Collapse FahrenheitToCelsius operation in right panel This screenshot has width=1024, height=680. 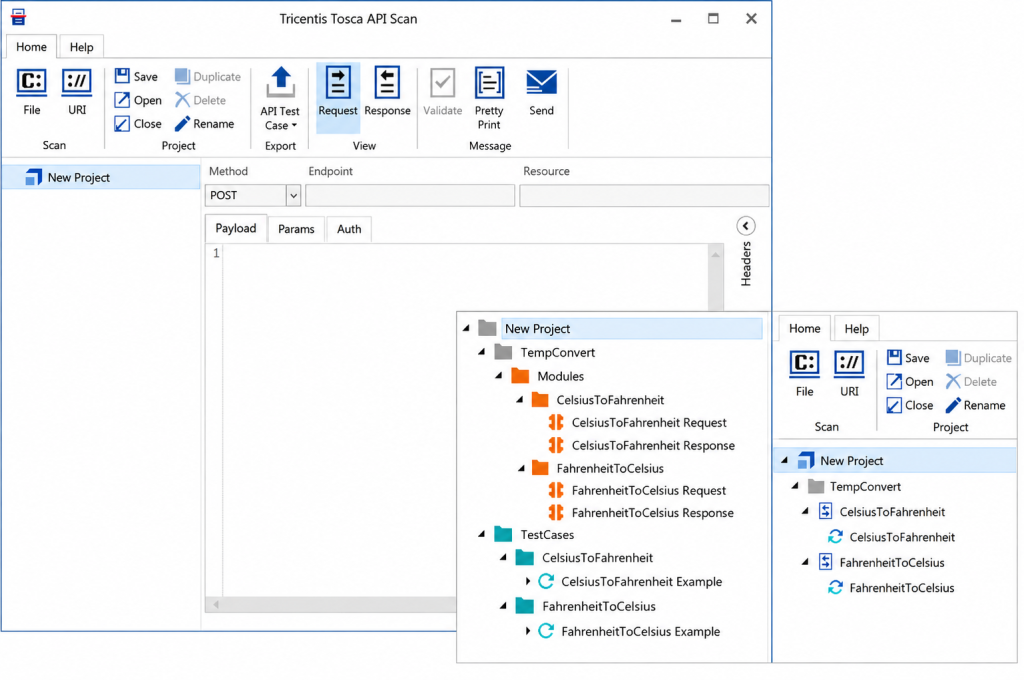pyautogui.click(x=805, y=562)
